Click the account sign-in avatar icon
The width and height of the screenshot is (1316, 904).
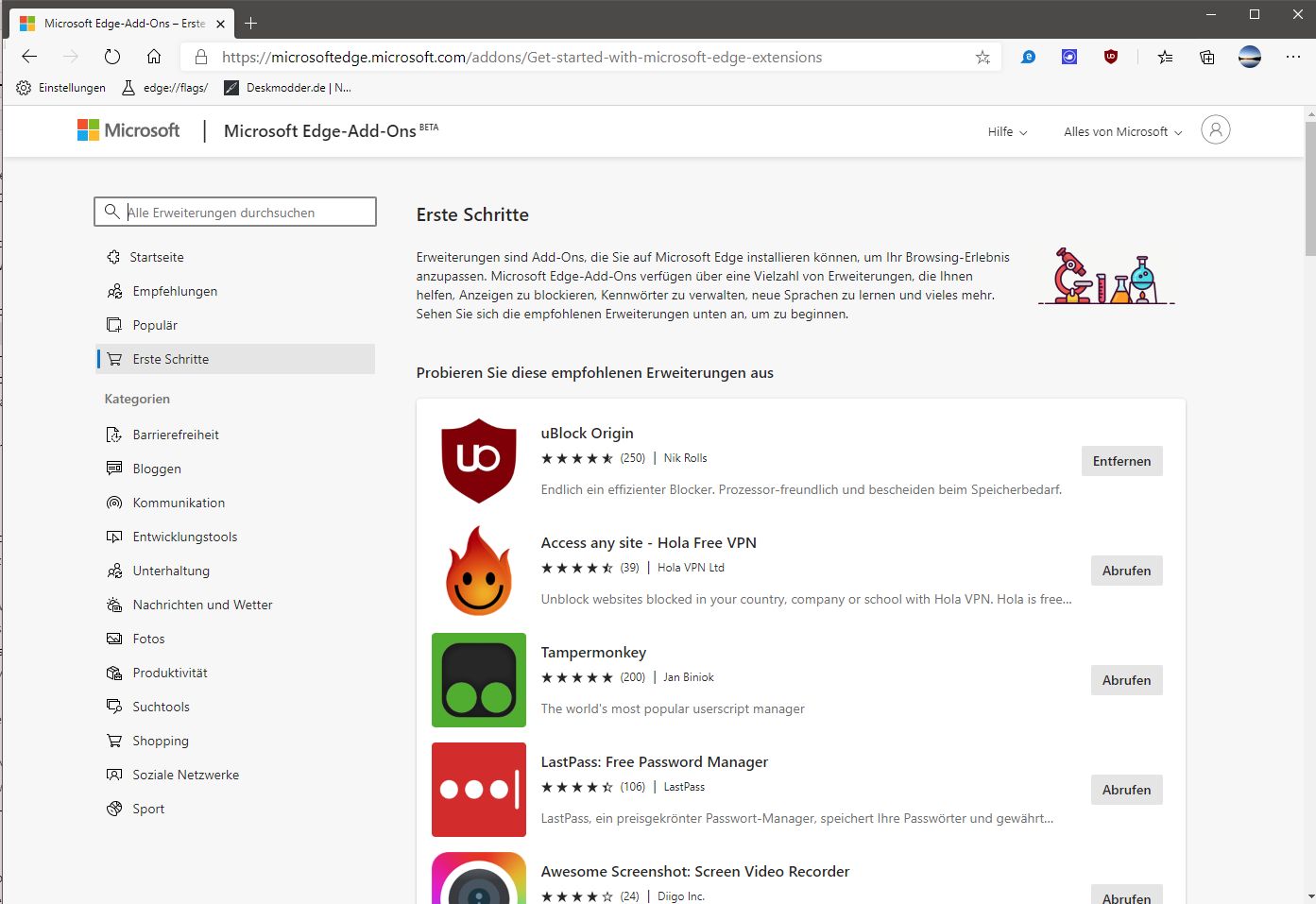pyautogui.click(x=1216, y=129)
